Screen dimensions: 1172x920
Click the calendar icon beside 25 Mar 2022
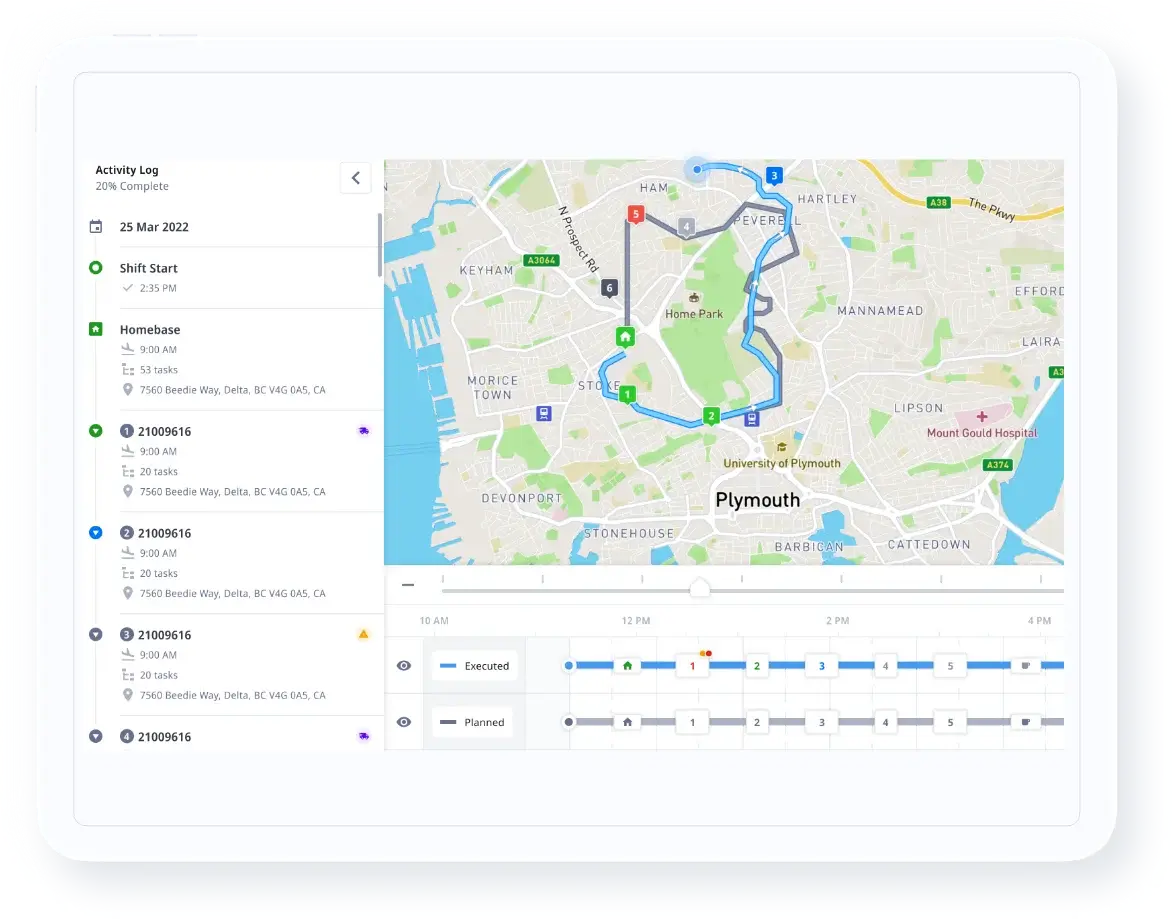coord(96,227)
